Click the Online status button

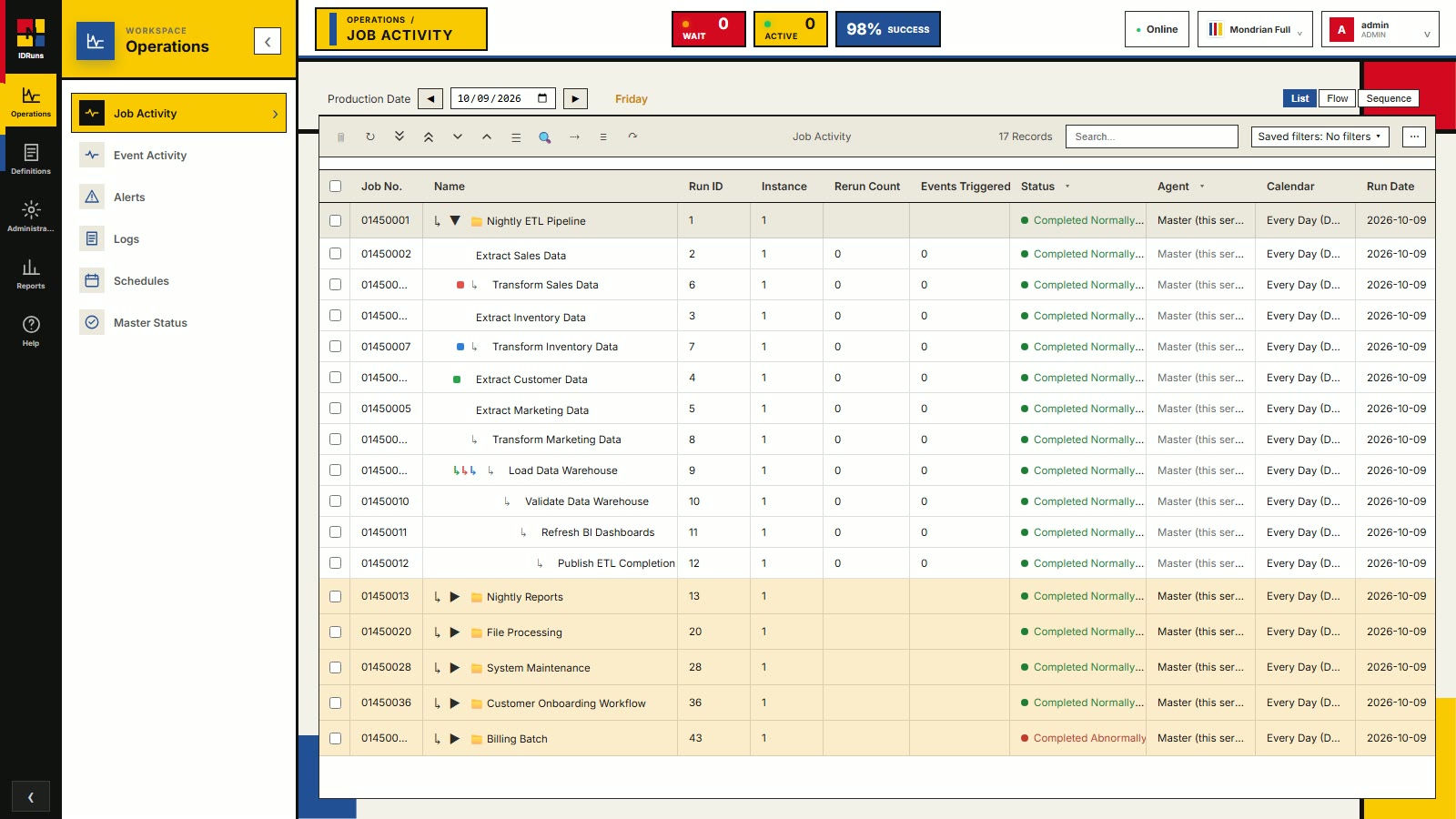click(1157, 29)
